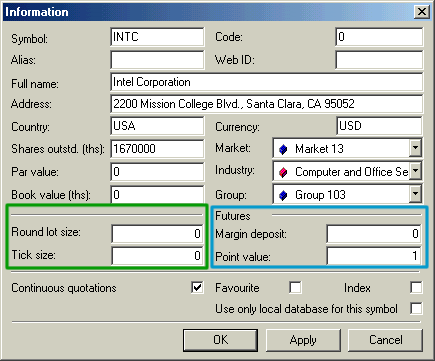Select the empty Alias input field
Screen dimensions: 435x361
pos(157,60)
